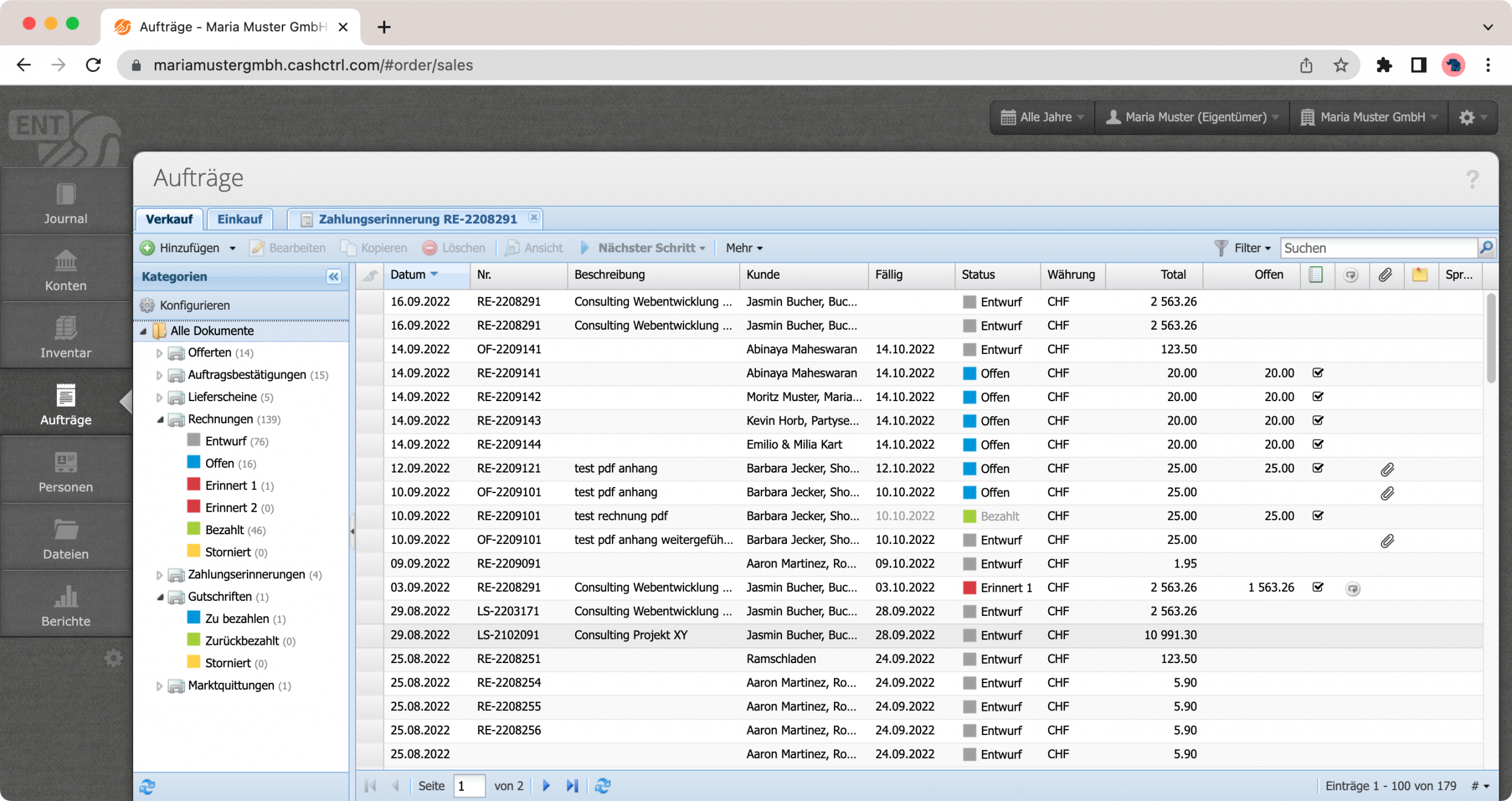This screenshot has height=801, width=1512.
Task: Expand the Offerten tree folder
Action: (x=159, y=353)
